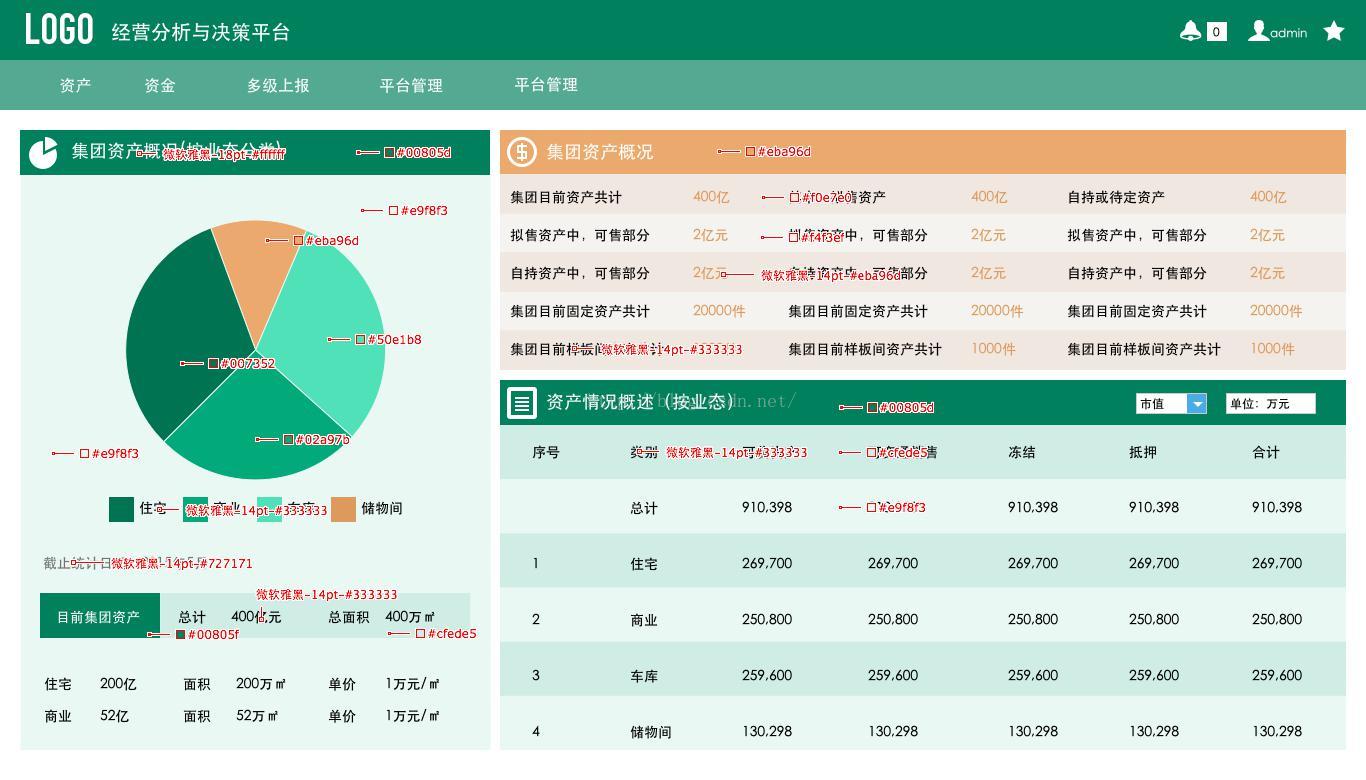Click the notification count badge showing 0
The height and width of the screenshot is (780, 1366).
click(x=1215, y=31)
